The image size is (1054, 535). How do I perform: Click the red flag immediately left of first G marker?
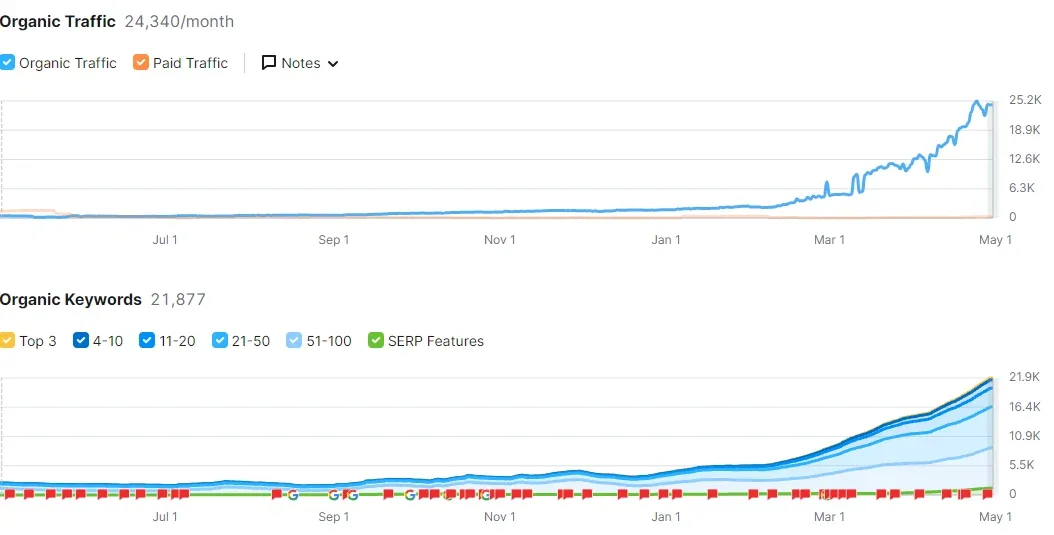point(276,494)
